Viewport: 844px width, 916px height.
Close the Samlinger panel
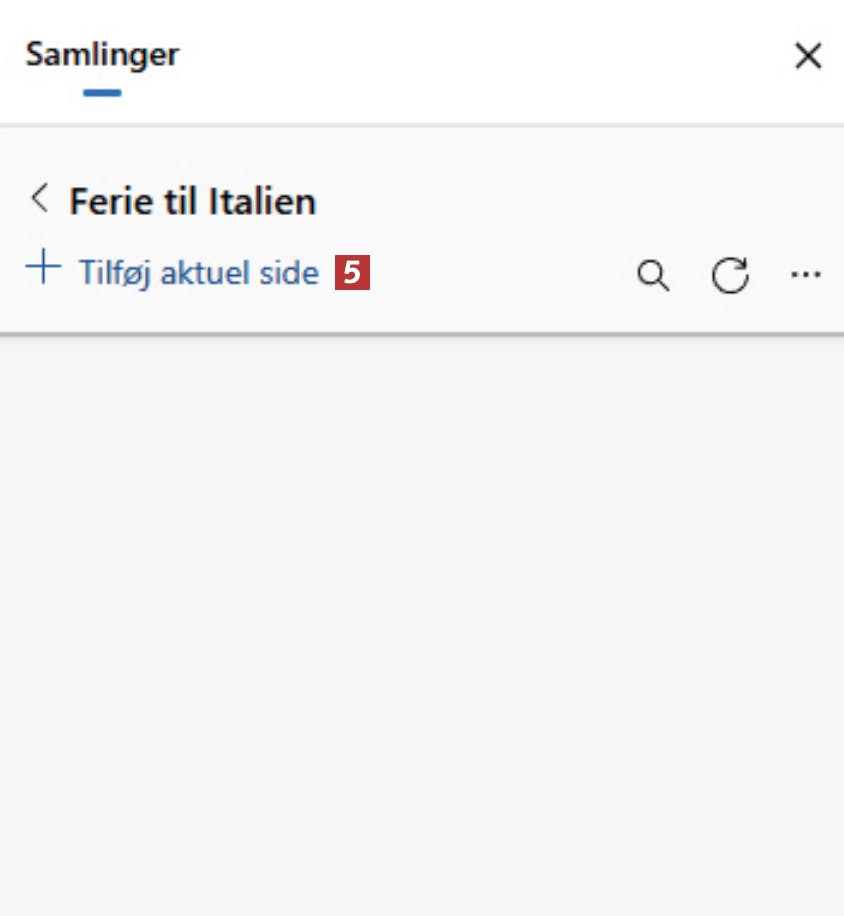tap(808, 56)
